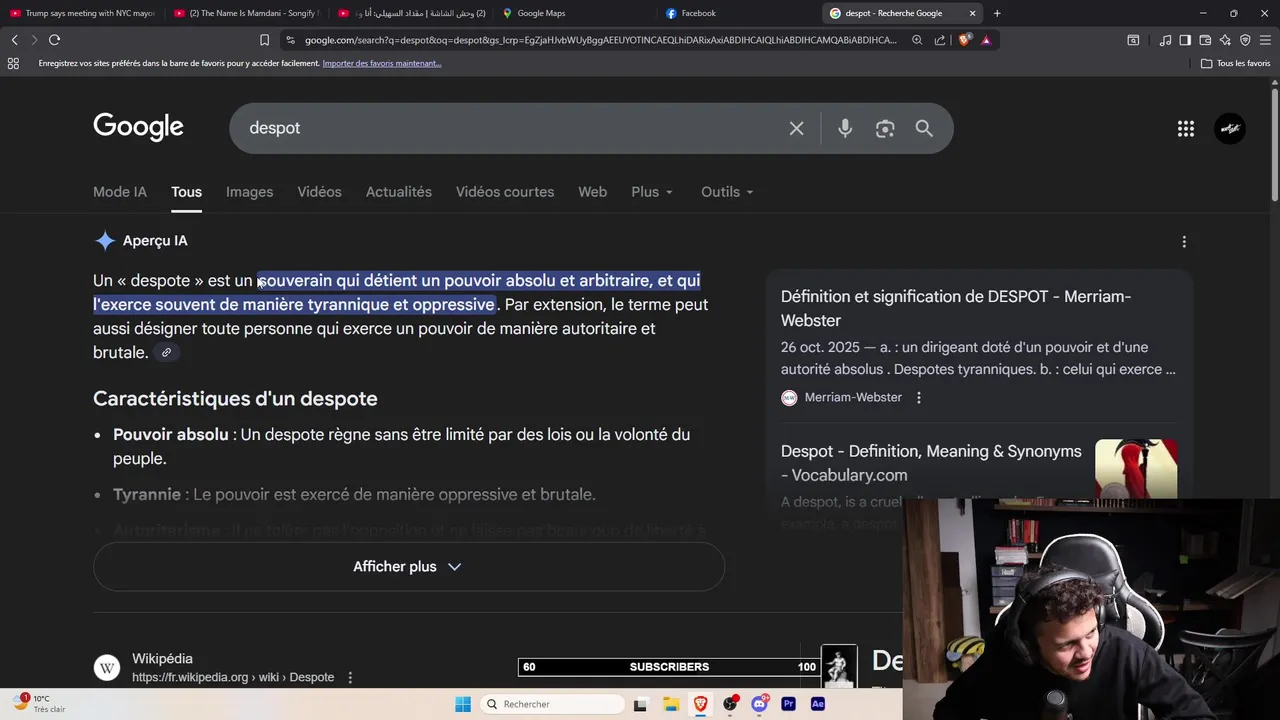This screenshot has width=1280, height=720.
Task: Open Merriam-Webster result three-dot menu
Action: click(x=919, y=397)
